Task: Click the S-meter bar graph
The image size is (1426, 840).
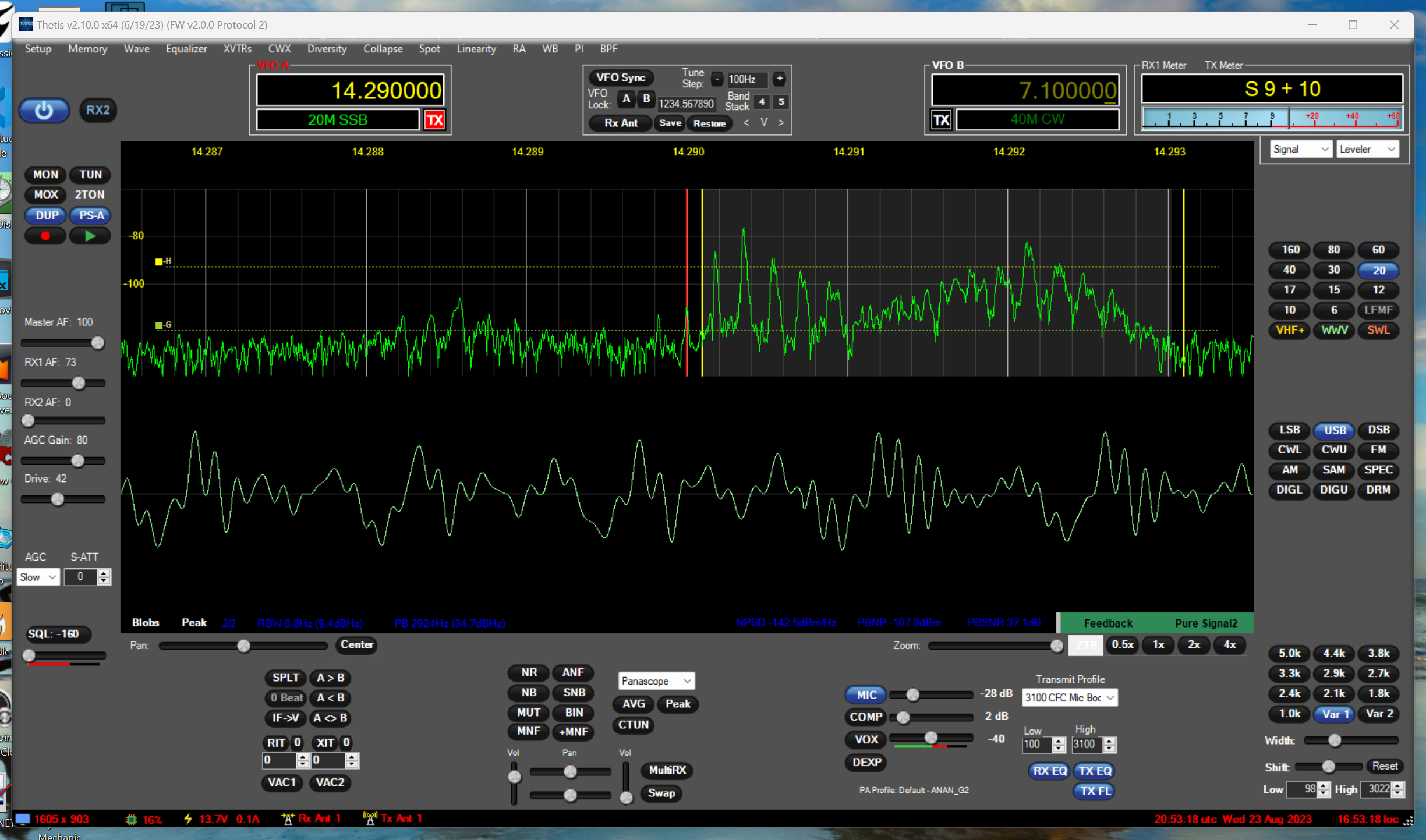Action: click(1272, 118)
